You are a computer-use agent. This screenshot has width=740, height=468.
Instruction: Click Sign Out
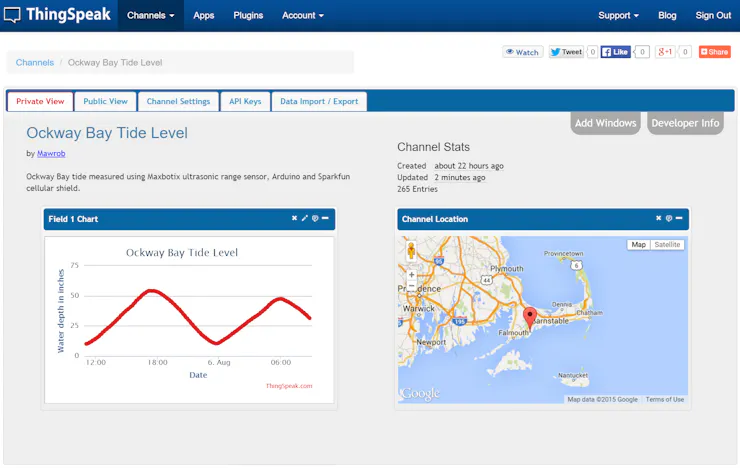(x=713, y=16)
